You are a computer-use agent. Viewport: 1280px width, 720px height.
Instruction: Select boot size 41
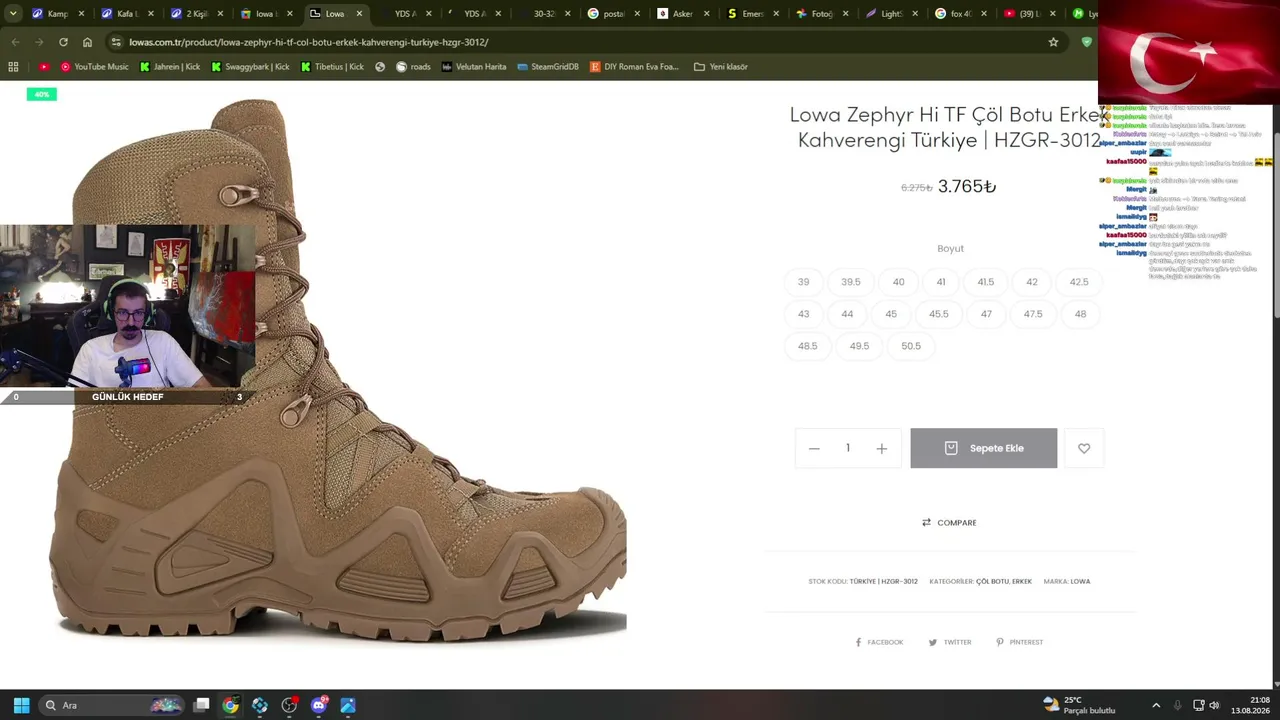[x=941, y=282]
